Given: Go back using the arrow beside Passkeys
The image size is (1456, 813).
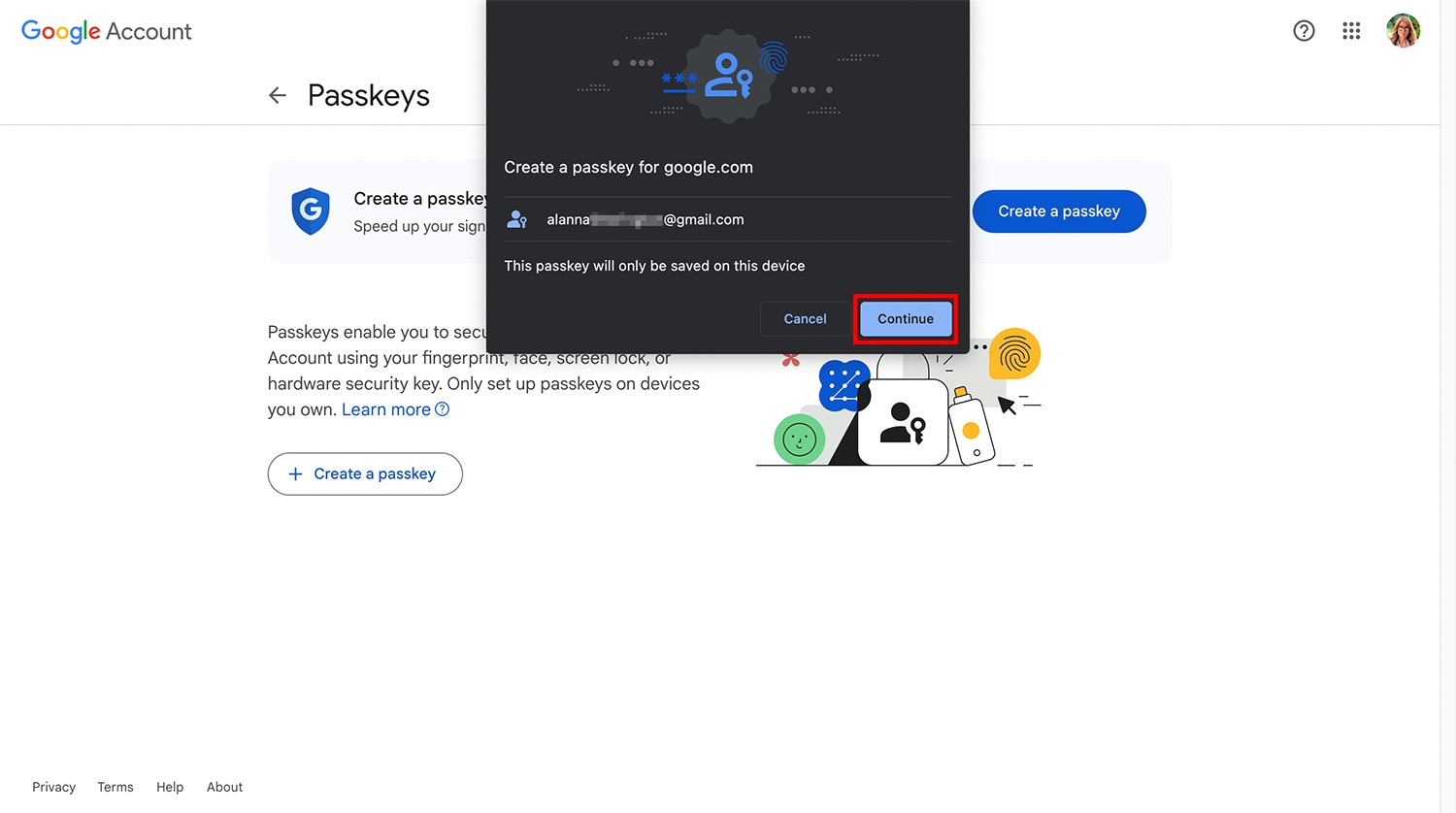Looking at the screenshot, I should 278,95.
